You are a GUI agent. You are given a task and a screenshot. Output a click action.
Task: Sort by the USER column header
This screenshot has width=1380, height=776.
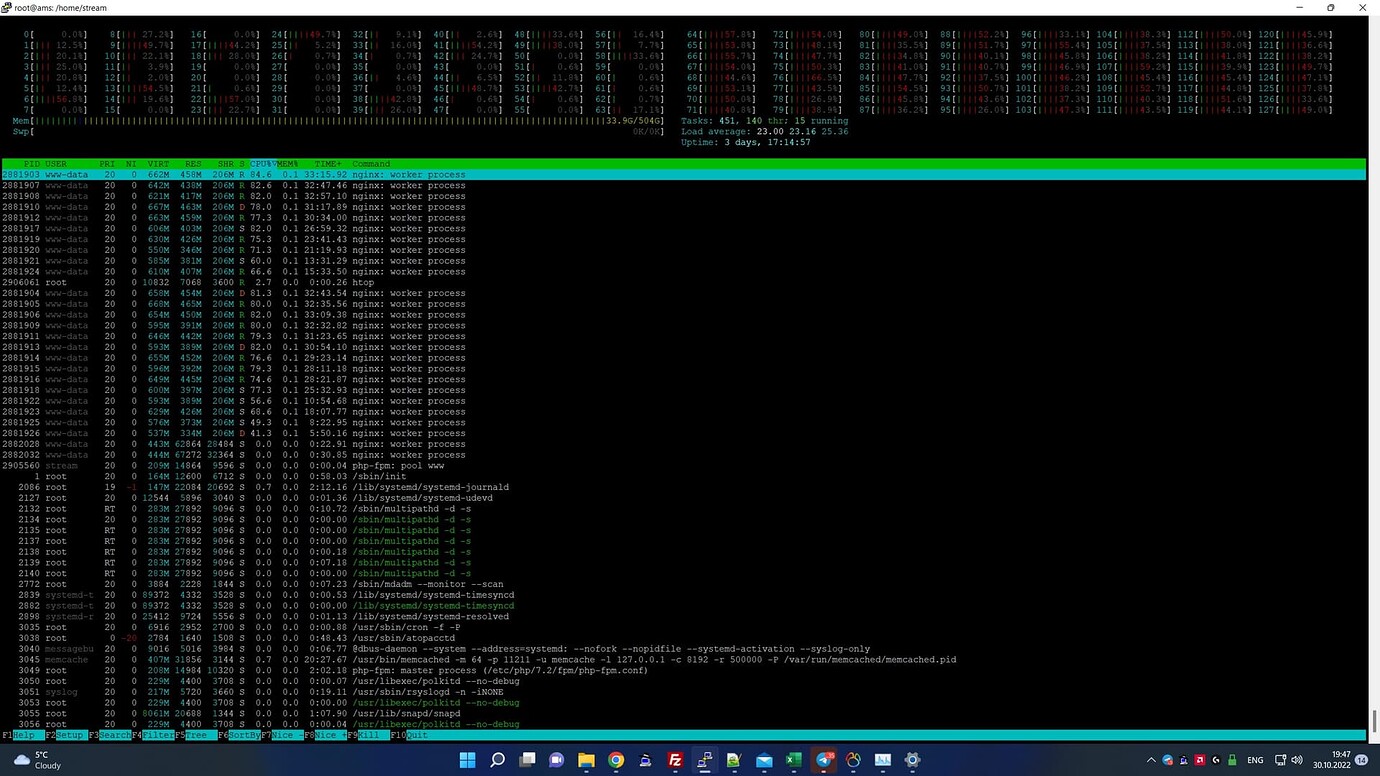point(56,164)
